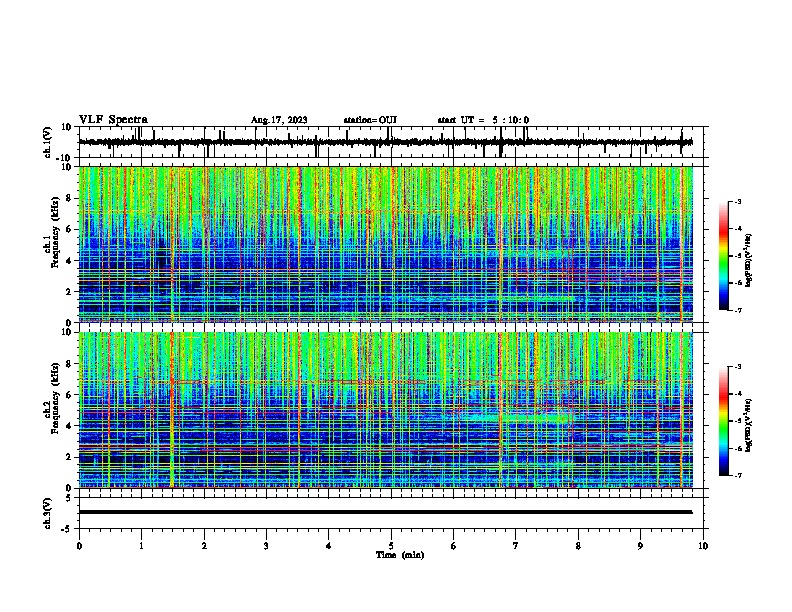
Task: Click the "10" tick on Time axis
Action: point(703,546)
